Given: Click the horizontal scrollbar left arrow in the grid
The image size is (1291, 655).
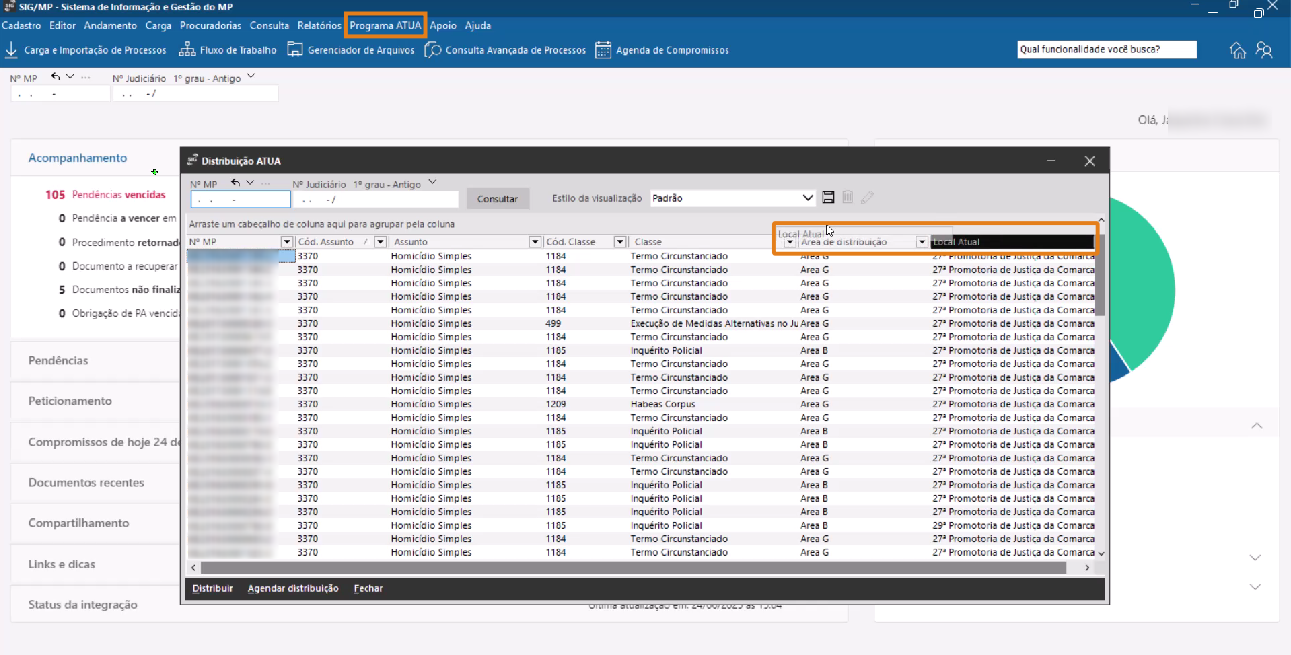Looking at the screenshot, I should [x=192, y=567].
